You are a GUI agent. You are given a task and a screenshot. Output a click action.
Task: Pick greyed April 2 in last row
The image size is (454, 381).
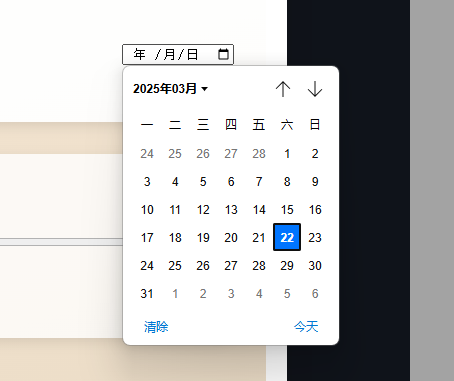(x=203, y=294)
